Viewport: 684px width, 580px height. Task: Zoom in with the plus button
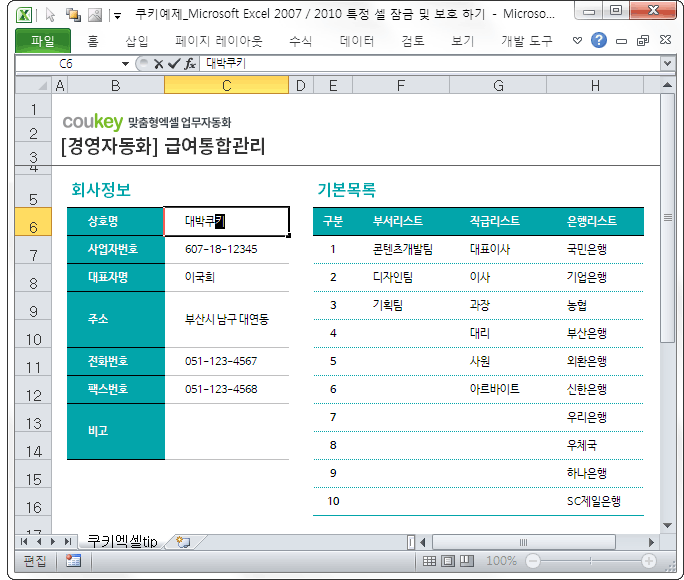coord(649,561)
